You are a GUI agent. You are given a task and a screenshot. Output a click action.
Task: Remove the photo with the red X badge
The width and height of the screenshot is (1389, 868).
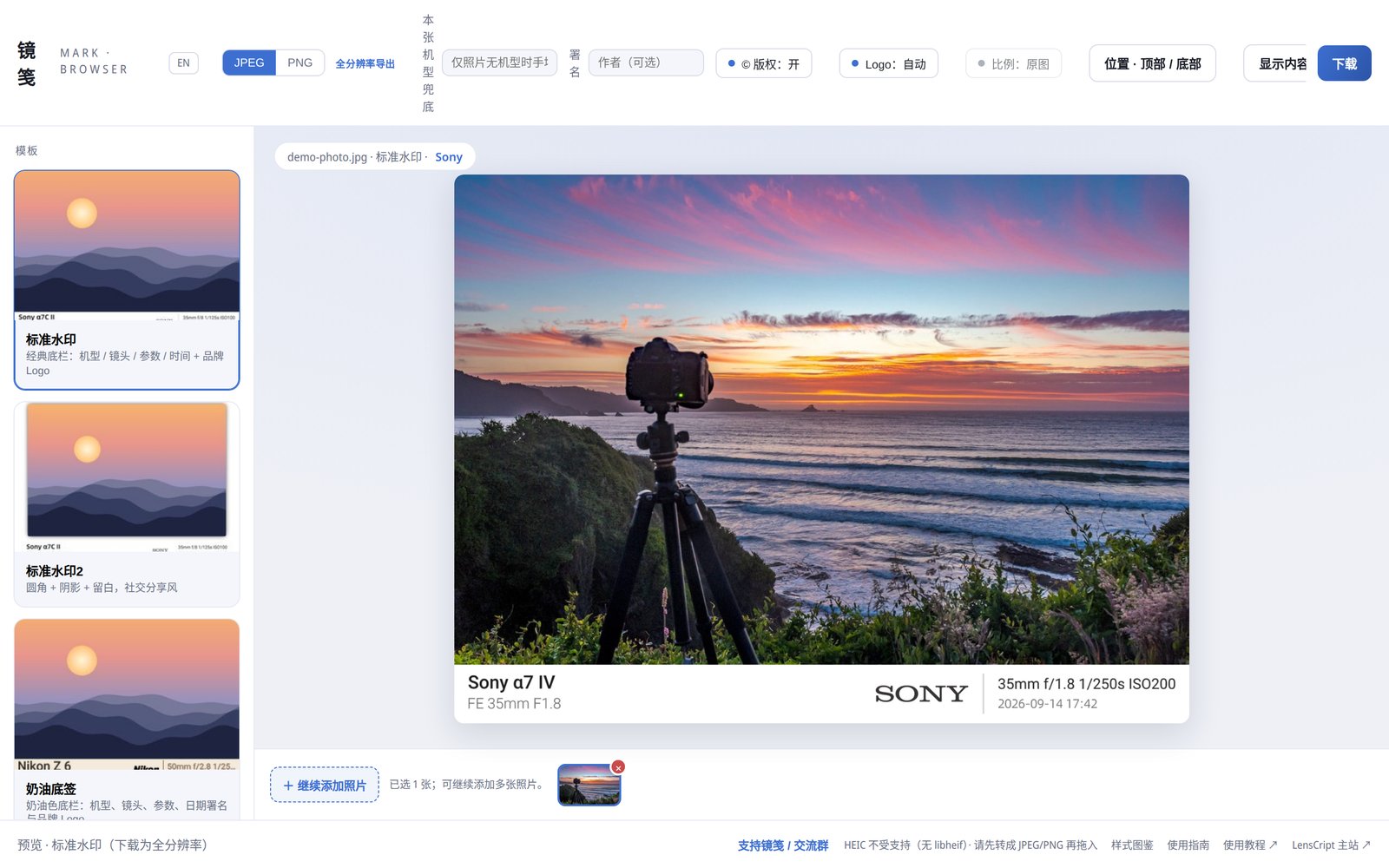click(618, 767)
